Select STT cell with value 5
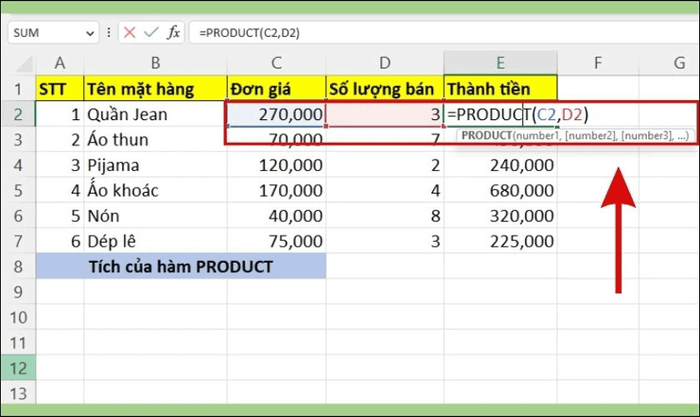This screenshot has width=700, height=417. (60, 216)
